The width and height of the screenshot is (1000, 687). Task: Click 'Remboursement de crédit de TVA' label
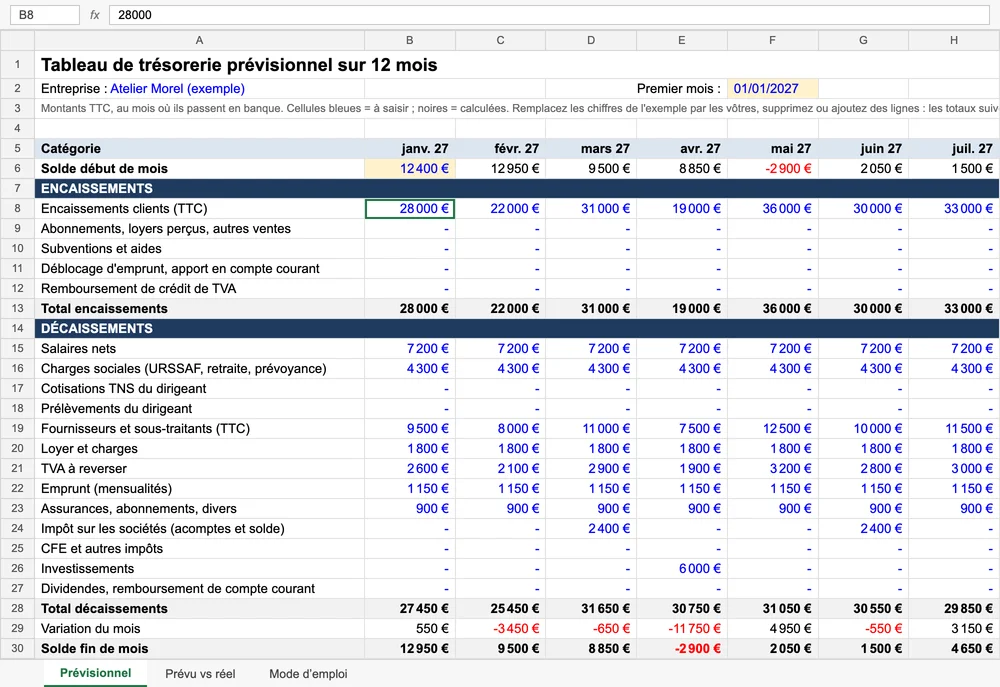point(138,289)
